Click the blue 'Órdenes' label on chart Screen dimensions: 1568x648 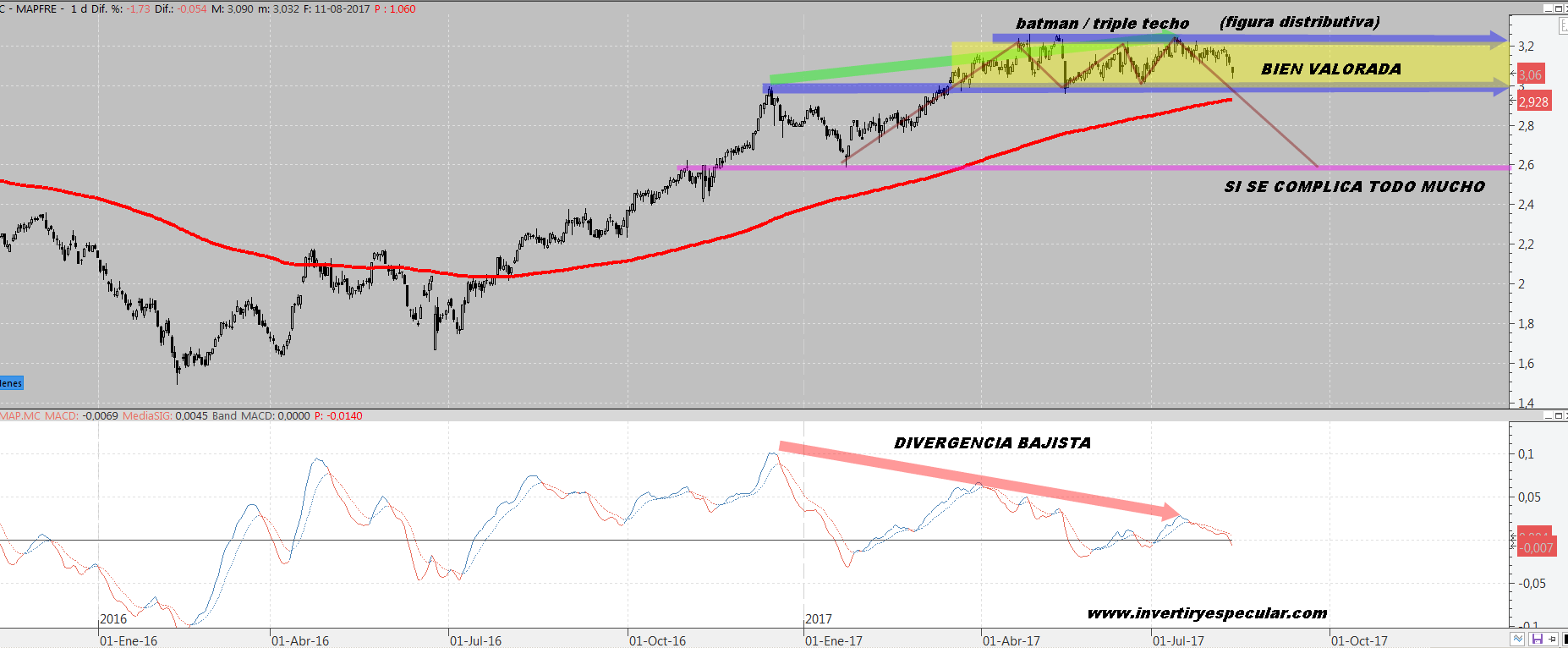click(11, 383)
